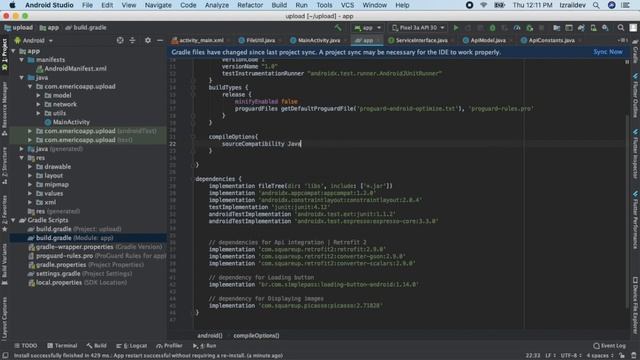
Task: Toggle the Resource Manager side tab
Action: 4,108
